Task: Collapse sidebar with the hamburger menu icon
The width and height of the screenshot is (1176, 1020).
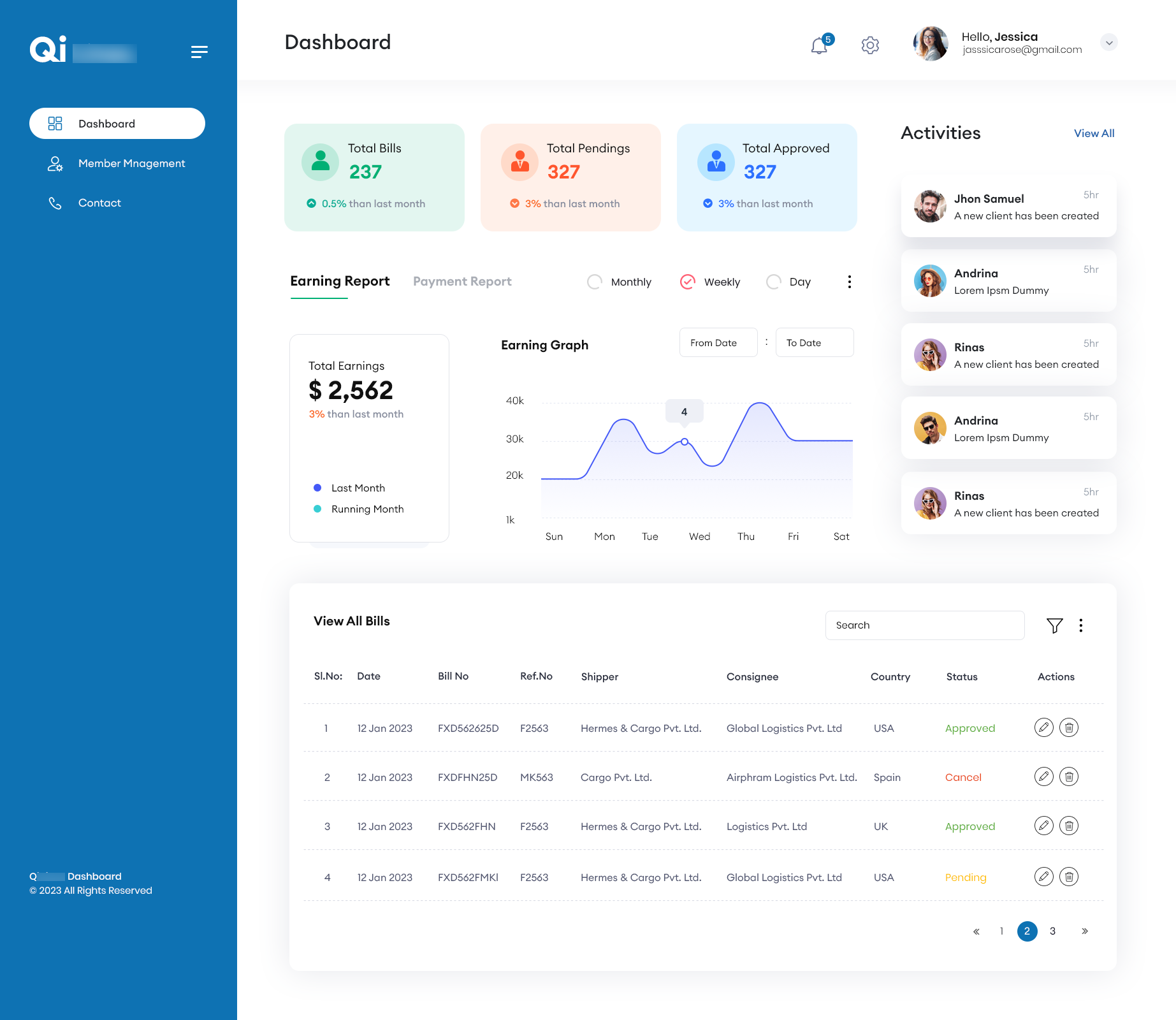Action: [199, 52]
